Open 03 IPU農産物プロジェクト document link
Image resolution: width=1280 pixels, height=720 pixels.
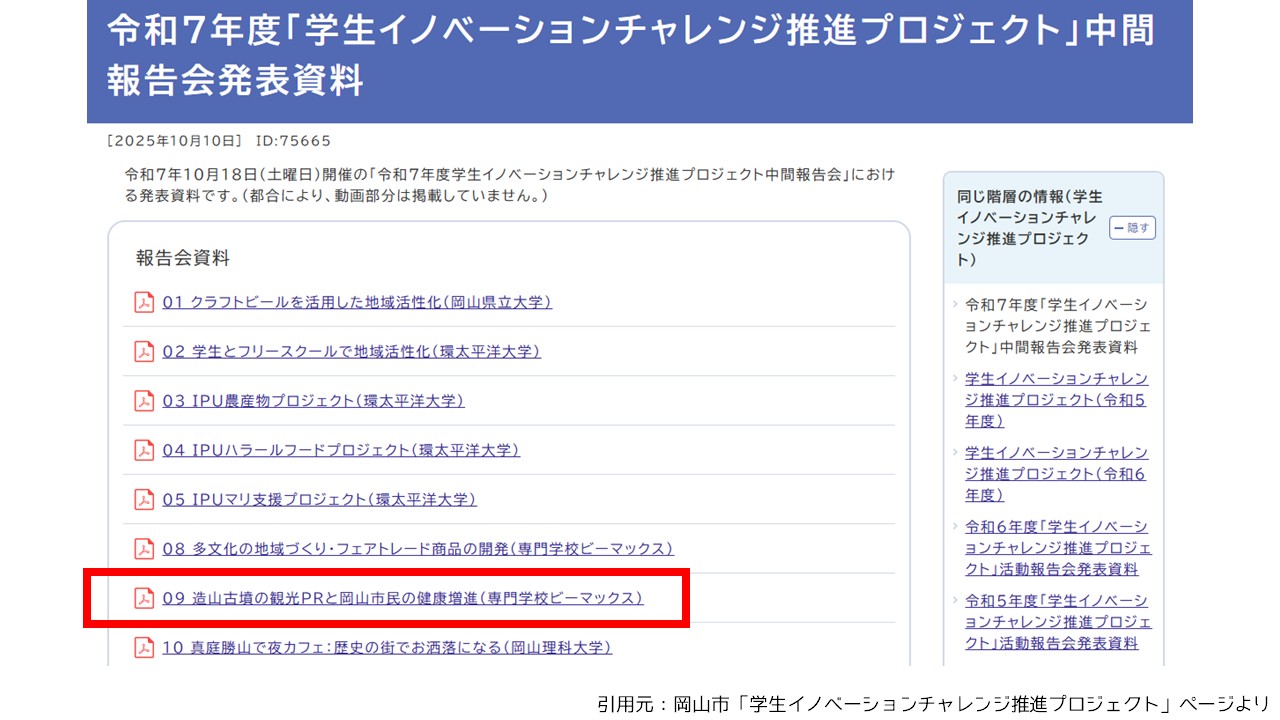click(313, 401)
